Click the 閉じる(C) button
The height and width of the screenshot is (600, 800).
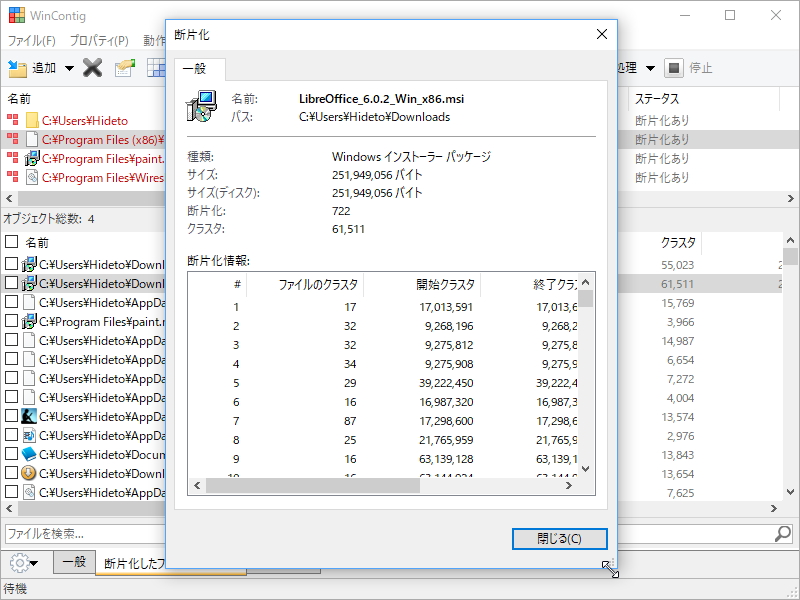click(x=559, y=539)
